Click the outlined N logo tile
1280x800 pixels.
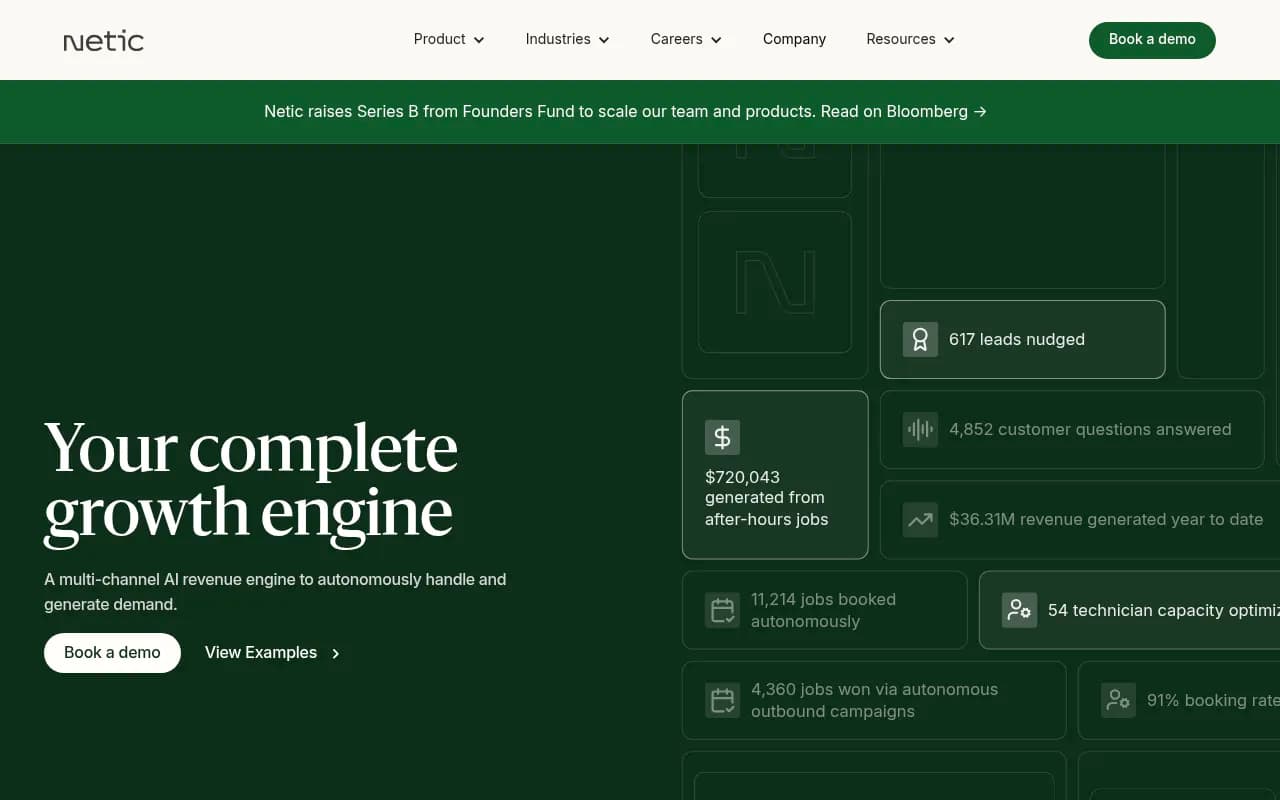pos(775,282)
